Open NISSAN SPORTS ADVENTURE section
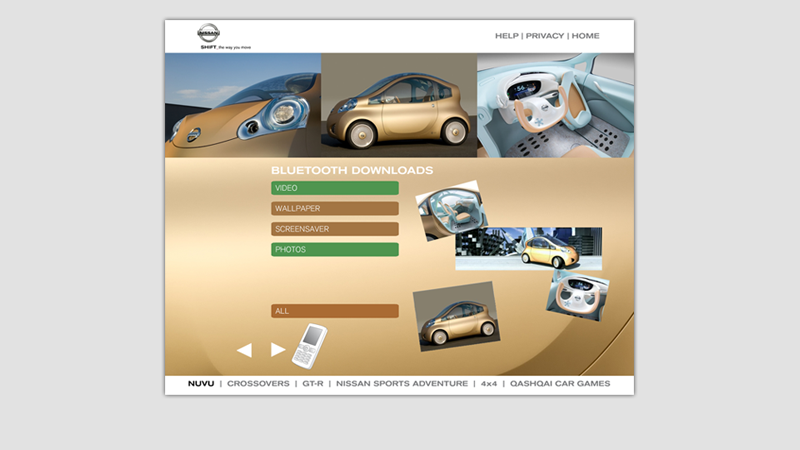This screenshot has height=450, width=800. (402, 384)
